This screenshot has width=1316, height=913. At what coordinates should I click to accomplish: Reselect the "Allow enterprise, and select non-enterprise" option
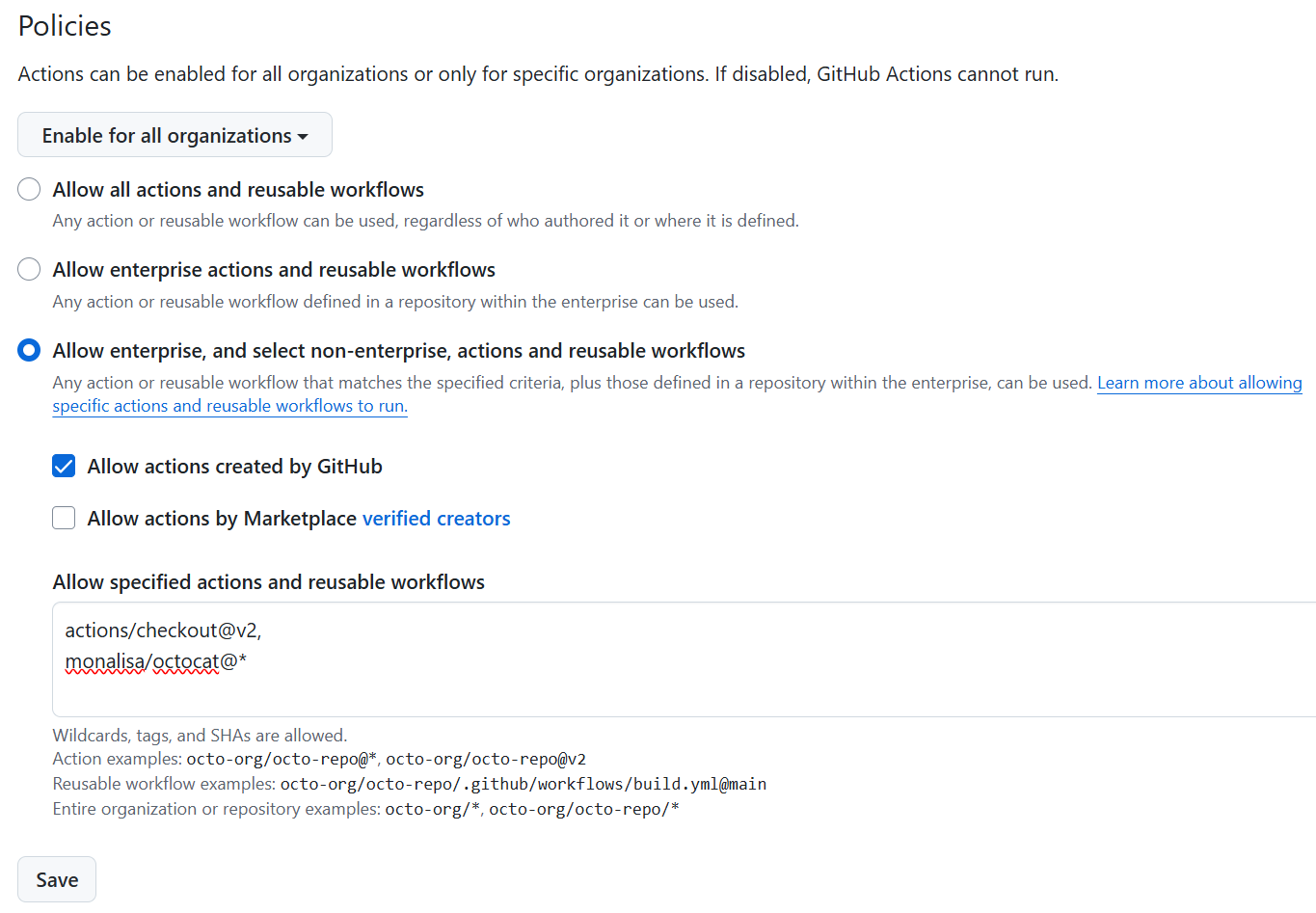pos(28,349)
